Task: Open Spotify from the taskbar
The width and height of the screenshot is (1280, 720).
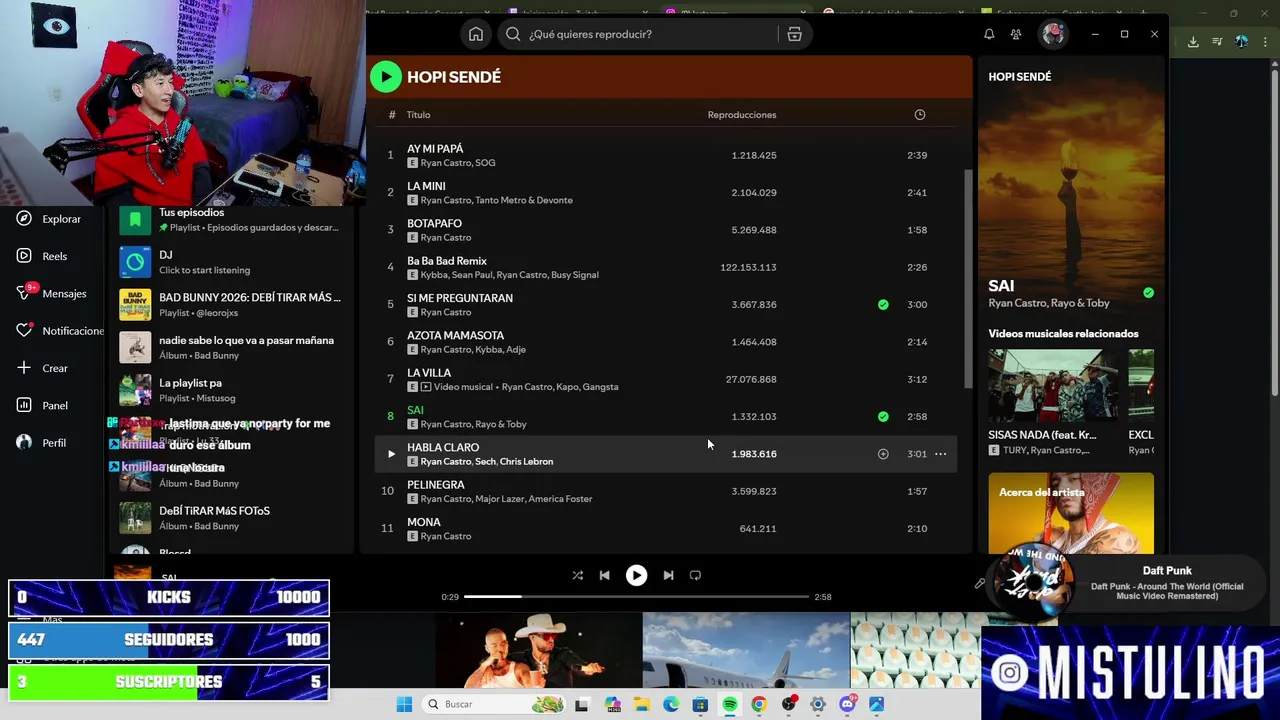Action: (x=730, y=704)
